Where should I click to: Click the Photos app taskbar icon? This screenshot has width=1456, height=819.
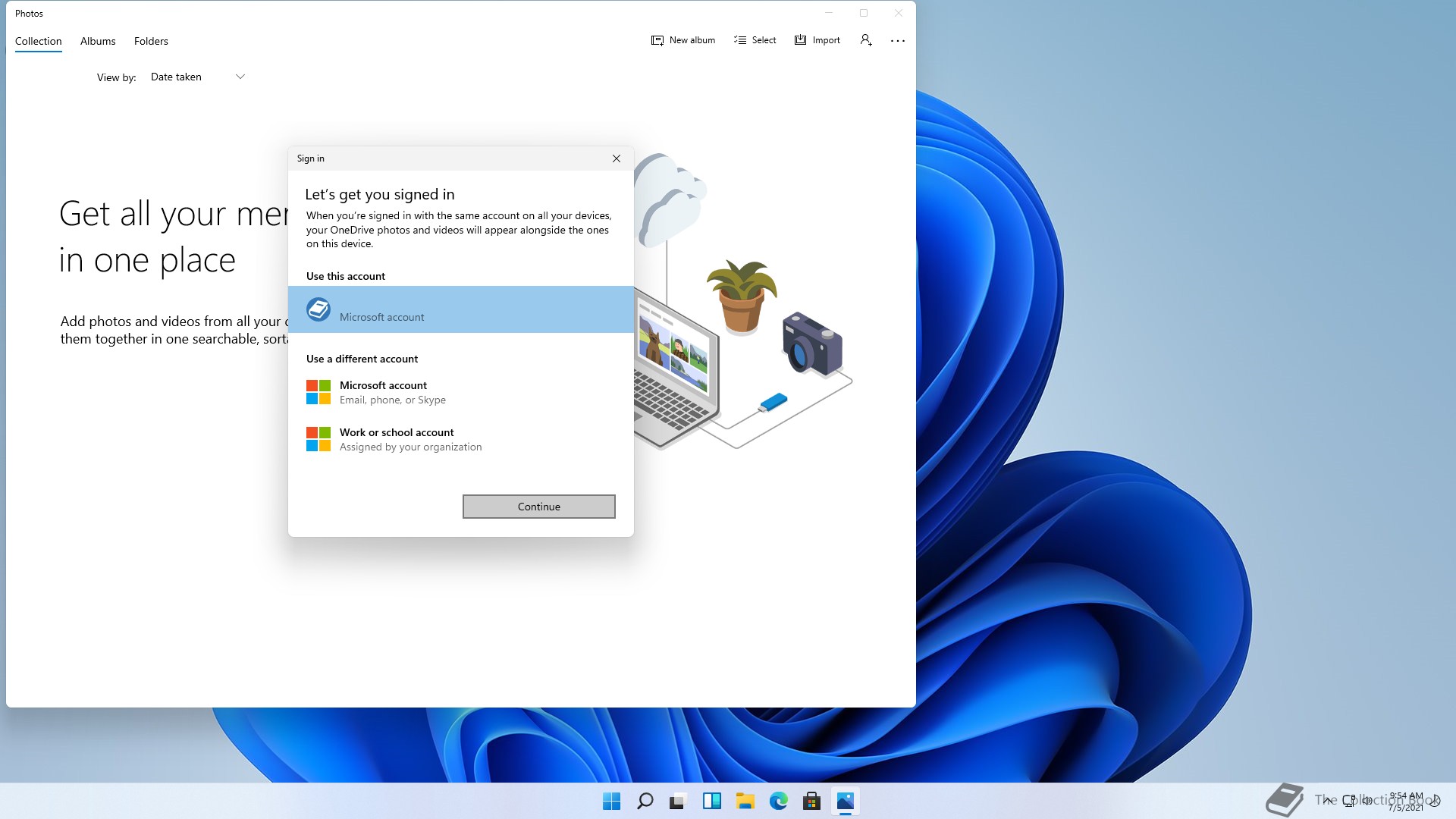[846, 801]
